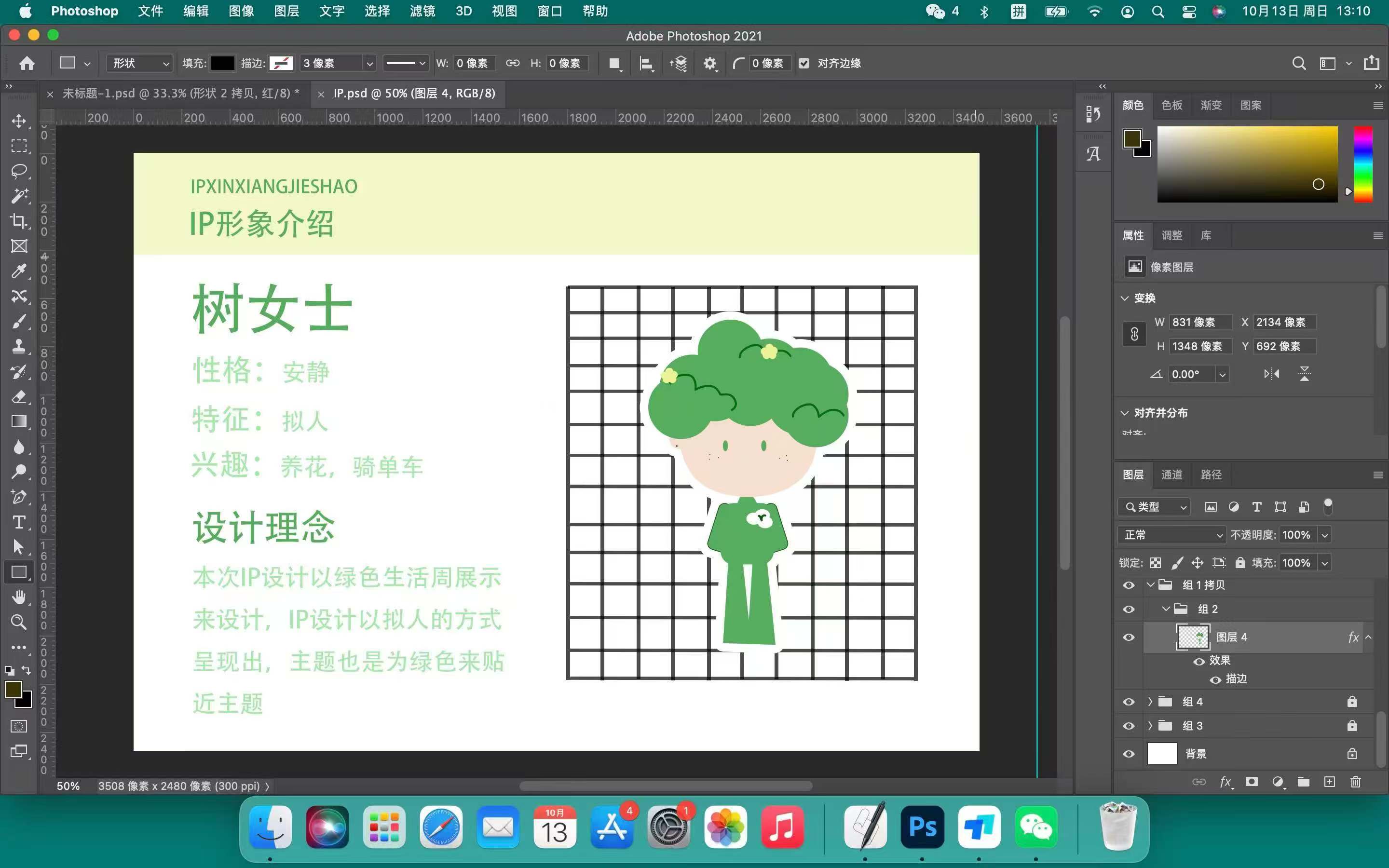
Task: Click the create new layer icon
Action: click(1329, 782)
